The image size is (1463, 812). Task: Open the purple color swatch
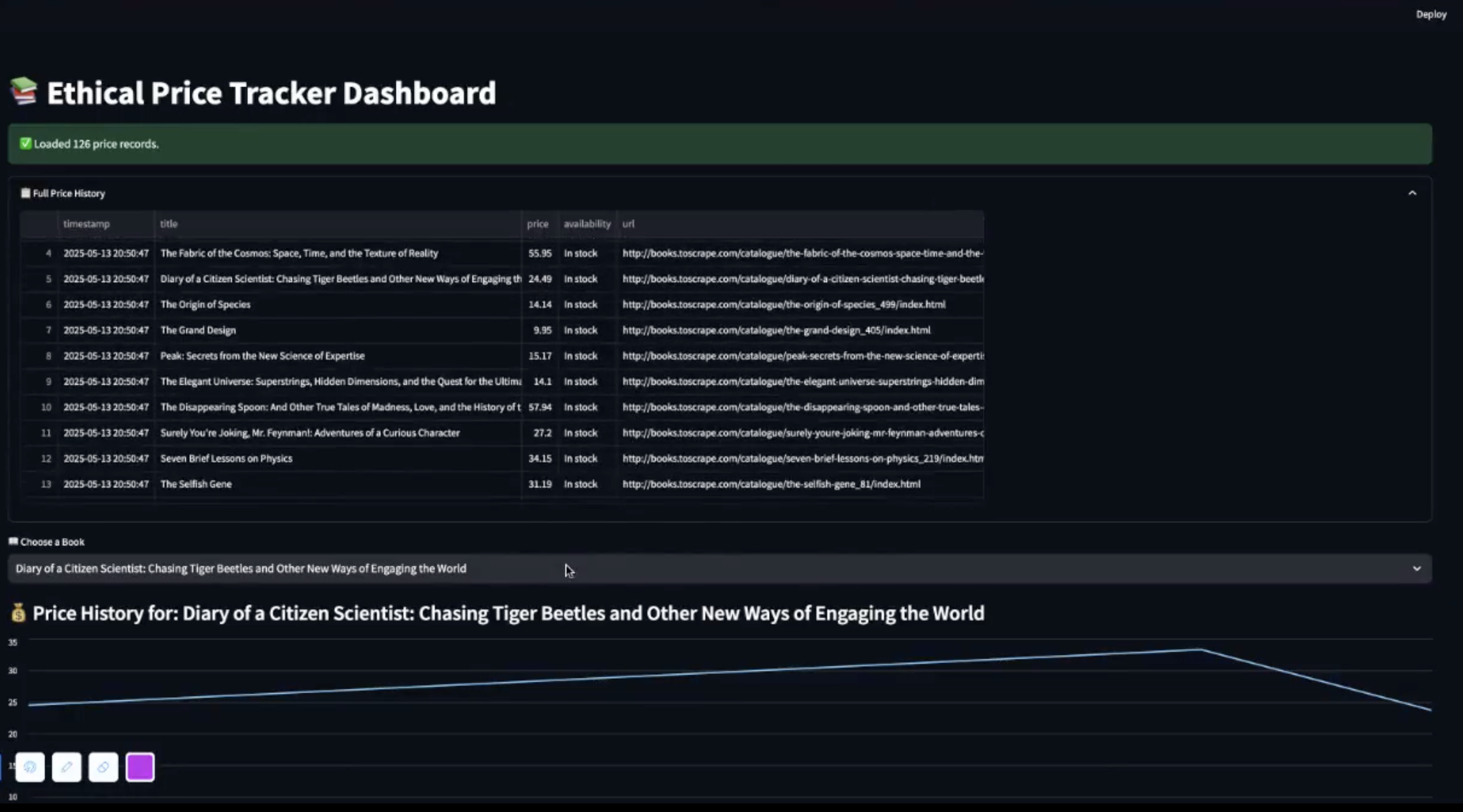(140, 767)
